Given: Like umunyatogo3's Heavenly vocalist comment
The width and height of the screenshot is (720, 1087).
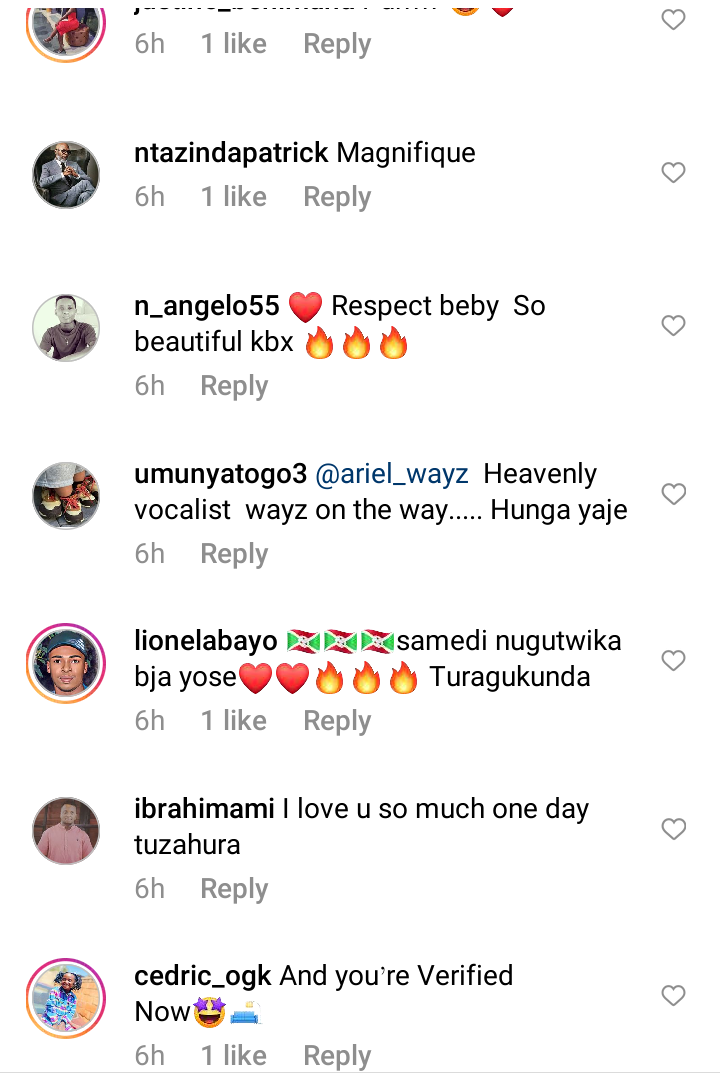Looking at the screenshot, I should pyautogui.click(x=674, y=494).
